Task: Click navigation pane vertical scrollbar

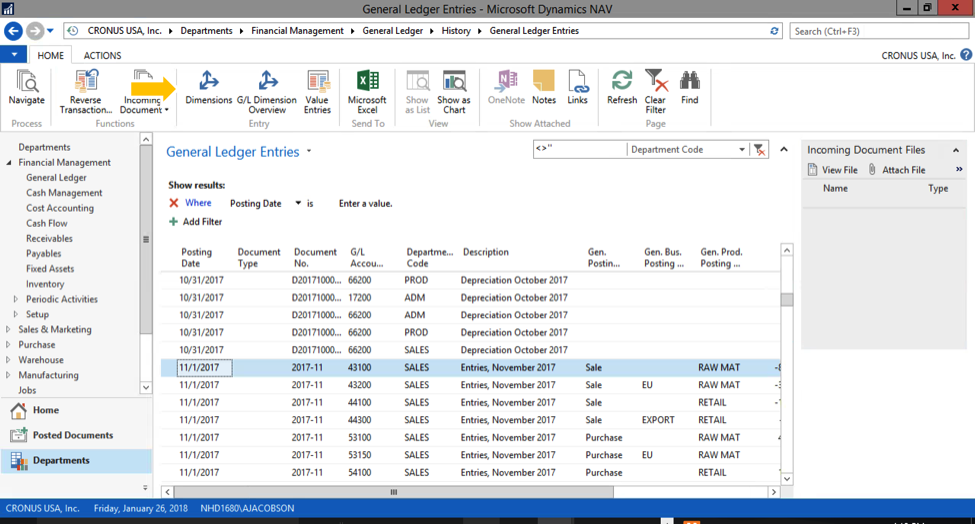Action: [146, 239]
